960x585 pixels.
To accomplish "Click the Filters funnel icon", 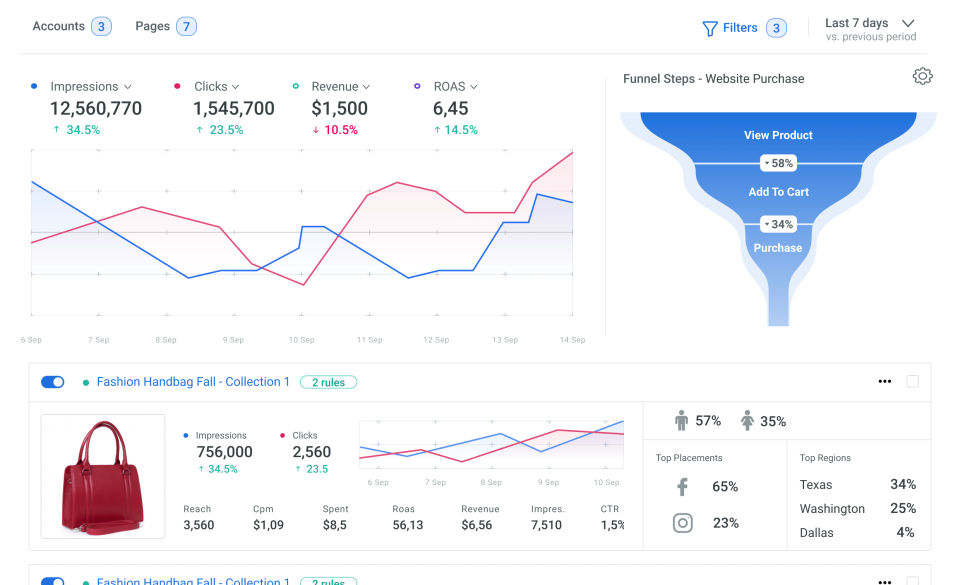I will tap(710, 28).
